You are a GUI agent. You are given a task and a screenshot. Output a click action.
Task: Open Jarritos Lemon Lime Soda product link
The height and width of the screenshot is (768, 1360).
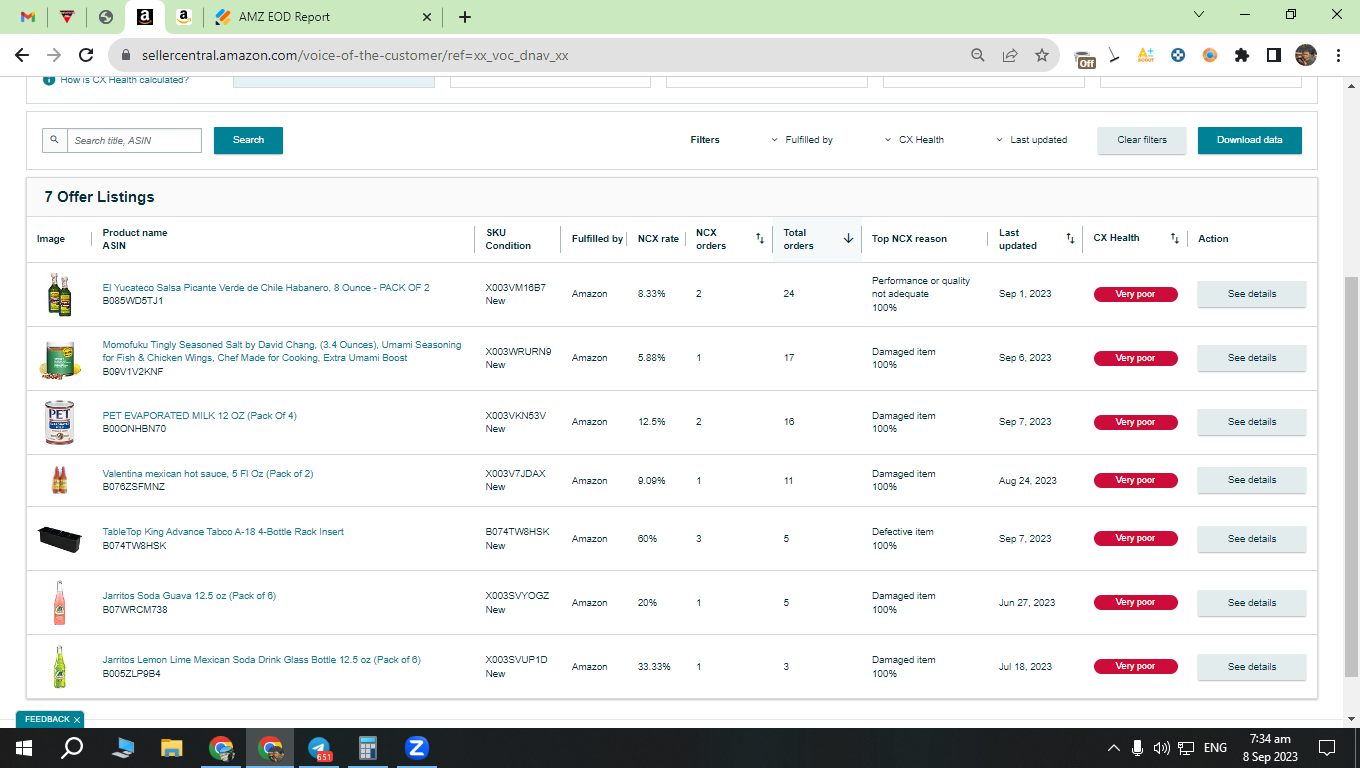(261, 660)
